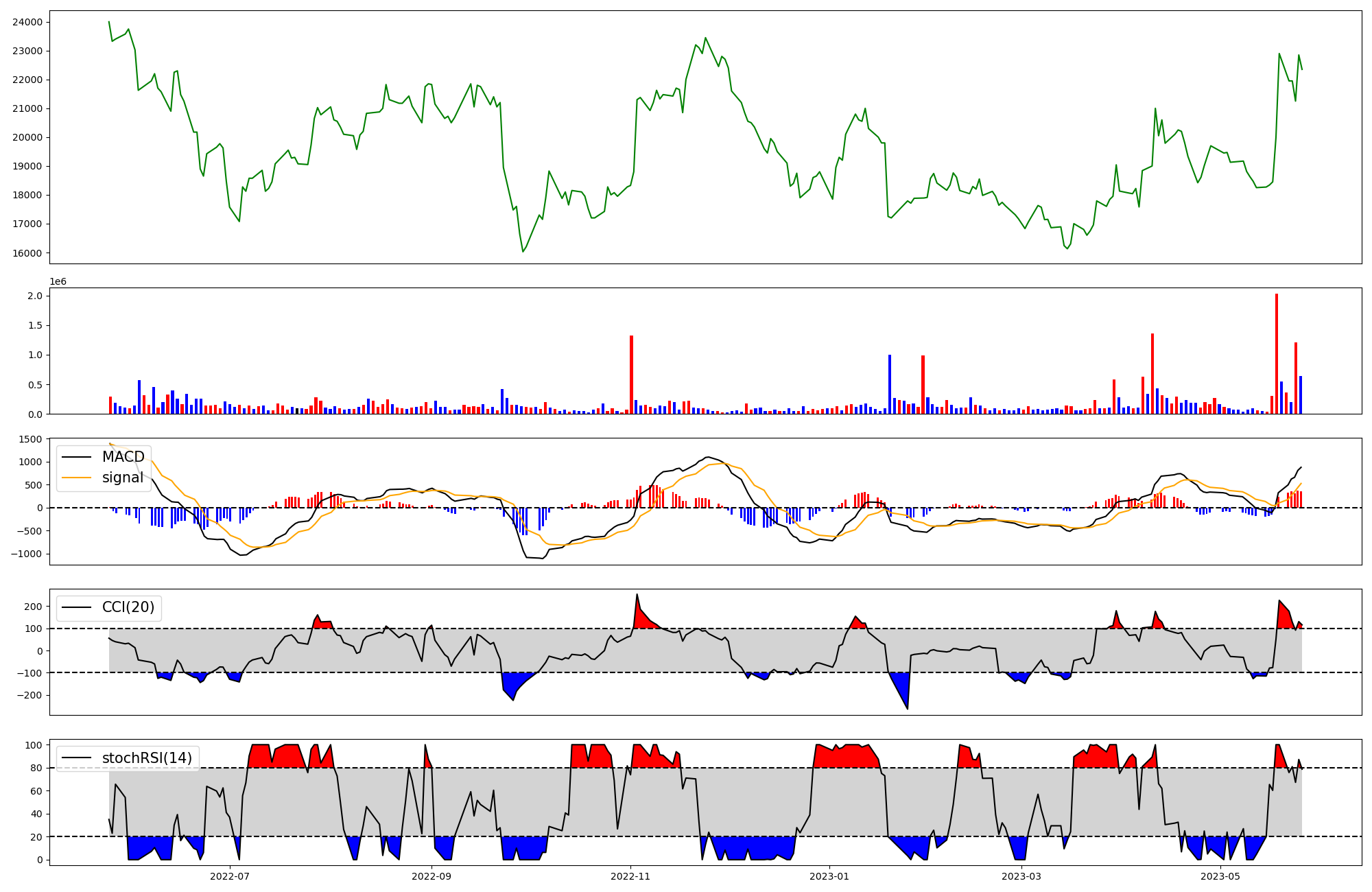This screenshot has width=1372, height=892.
Task: Click the 80 stochRSI axis tick label
Action: 36,768
